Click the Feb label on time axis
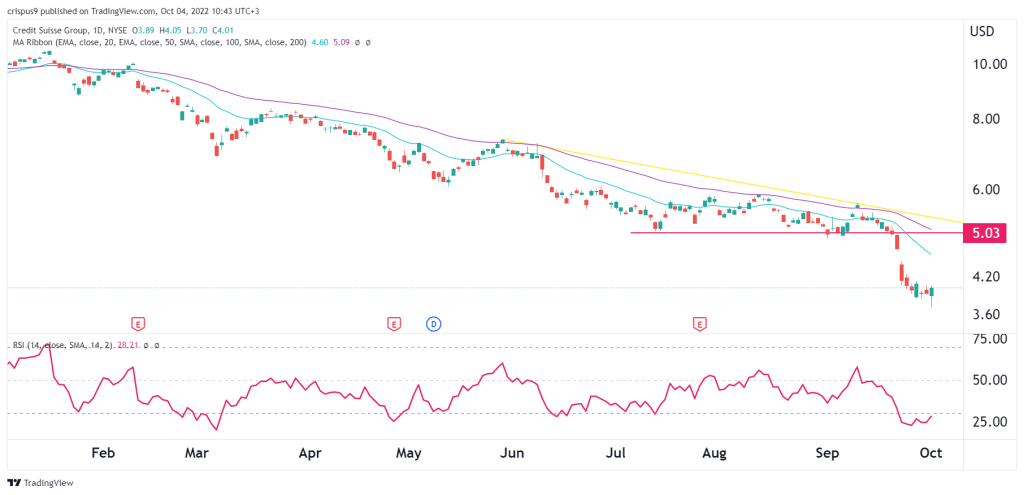The width and height of the screenshot is (1024, 495). 104,453
